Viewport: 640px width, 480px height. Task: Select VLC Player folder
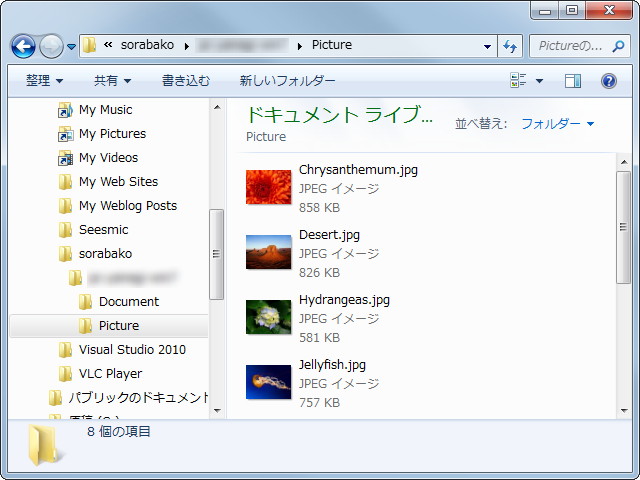[x=110, y=374]
